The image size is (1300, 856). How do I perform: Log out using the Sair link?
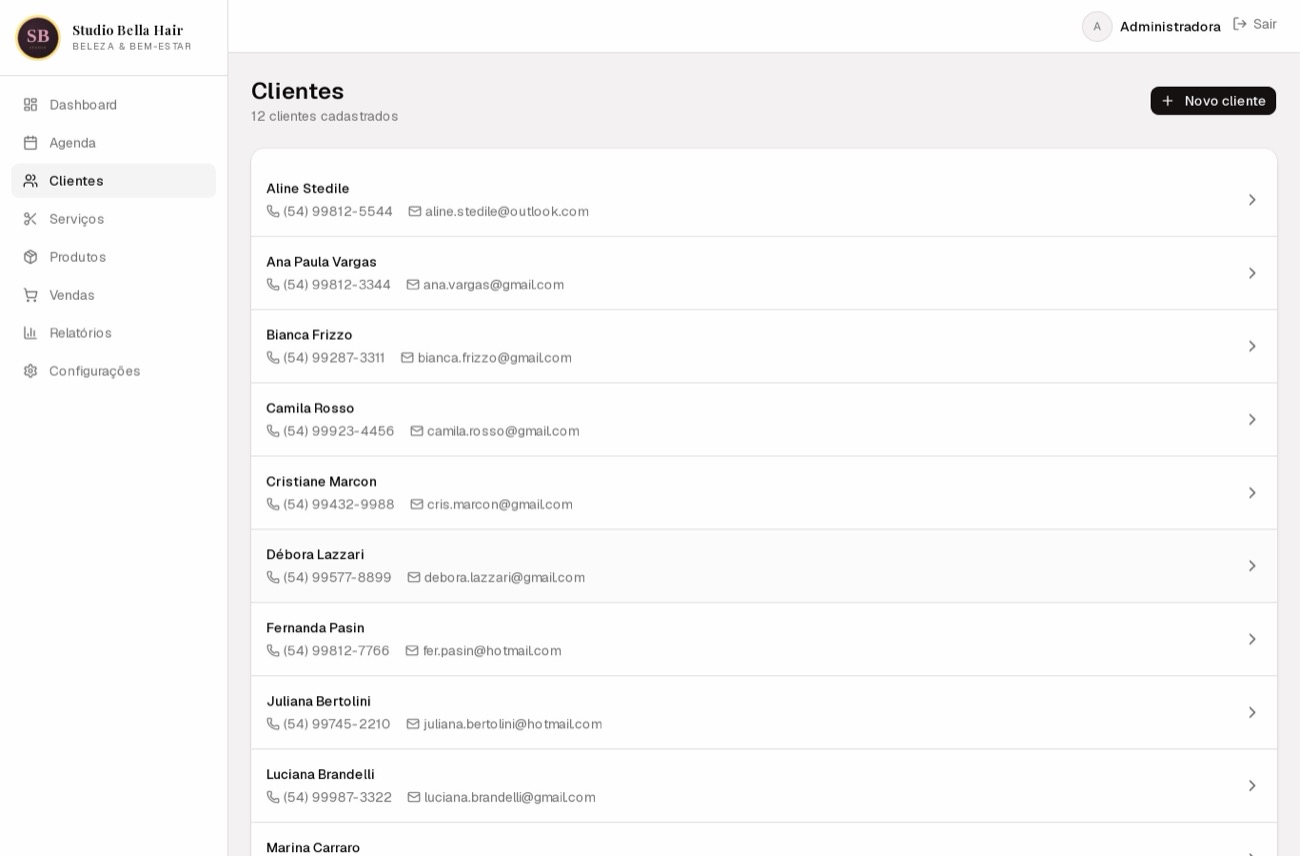coord(1255,24)
